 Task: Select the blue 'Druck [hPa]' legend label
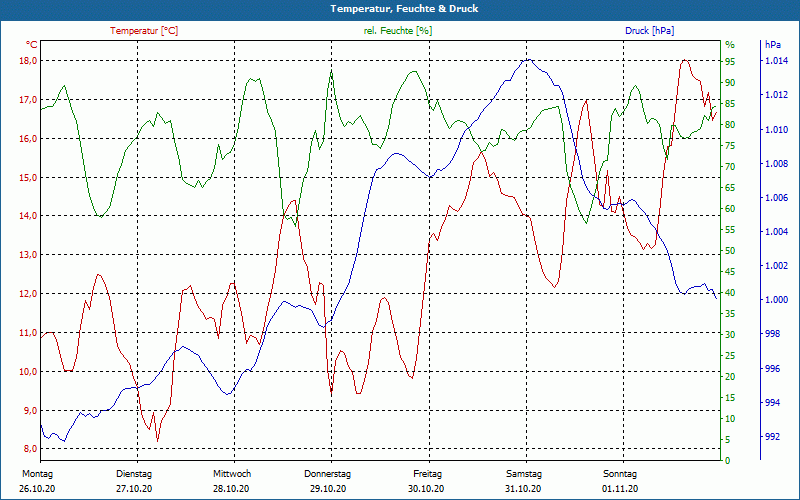click(649, 31)
